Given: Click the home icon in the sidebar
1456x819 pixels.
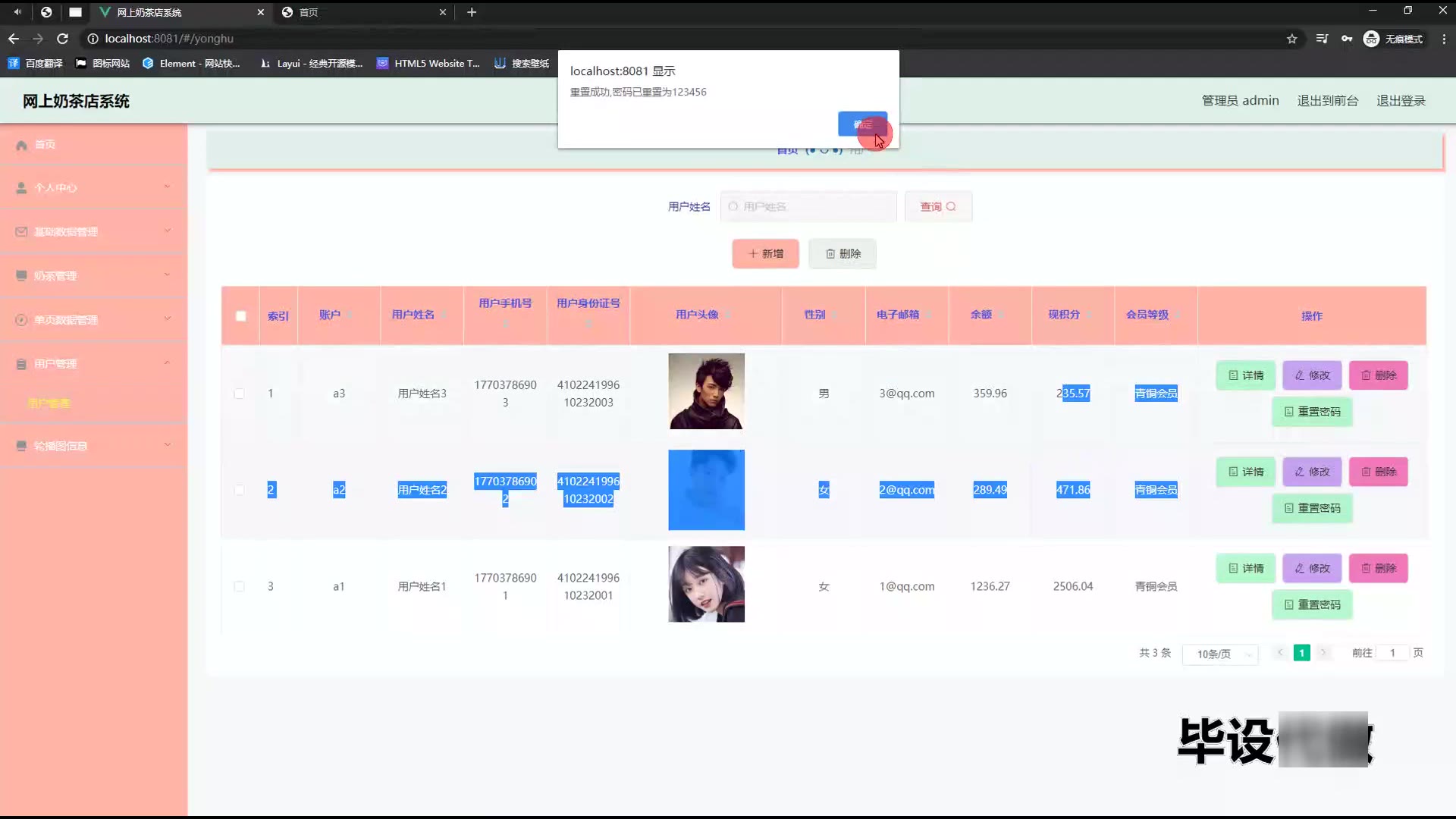Looking at the screenshot, I should [21, 145].
